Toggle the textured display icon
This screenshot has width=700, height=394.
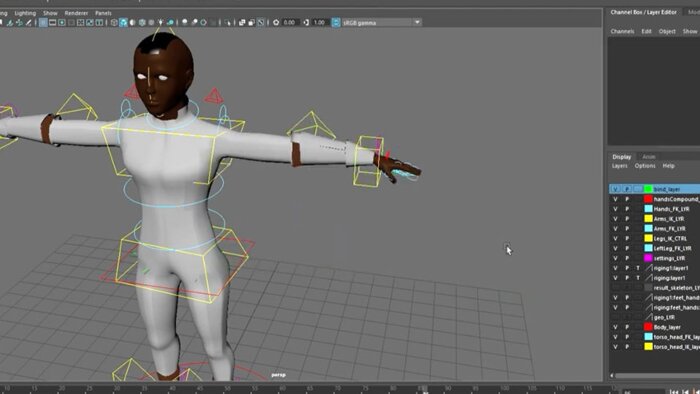click(x=151, y=22)
